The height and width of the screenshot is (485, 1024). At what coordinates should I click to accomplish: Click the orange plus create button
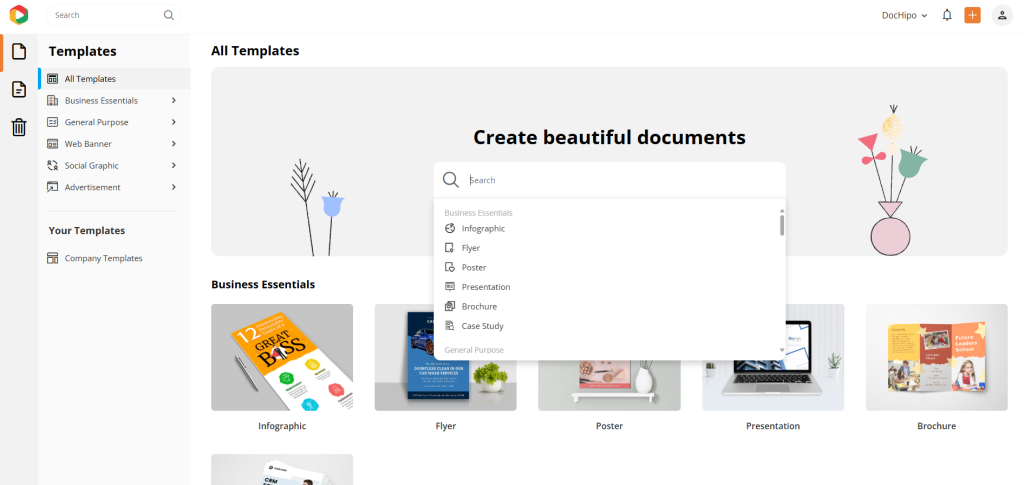point(972,15)
